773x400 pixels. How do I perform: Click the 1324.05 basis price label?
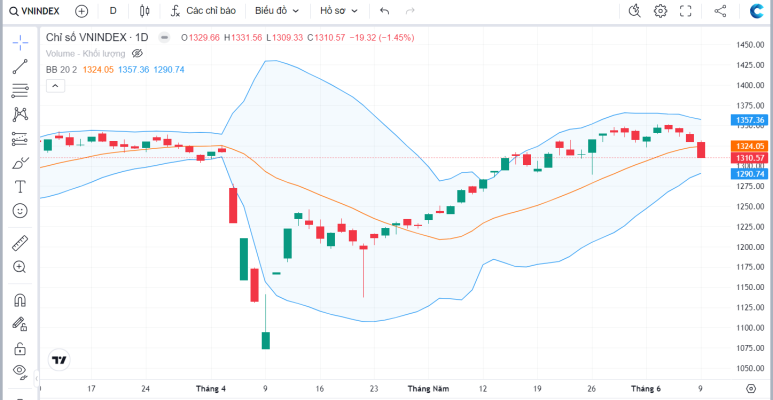[x=750, y=146]
